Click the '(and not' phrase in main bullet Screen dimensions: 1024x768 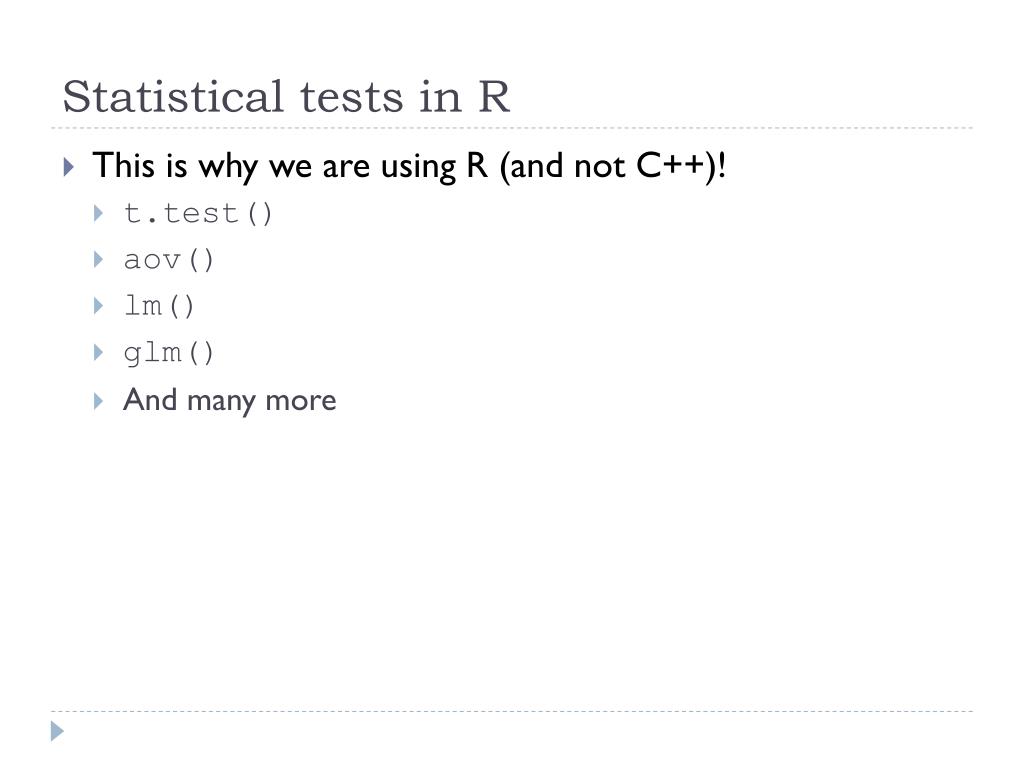tap(563, 166)
